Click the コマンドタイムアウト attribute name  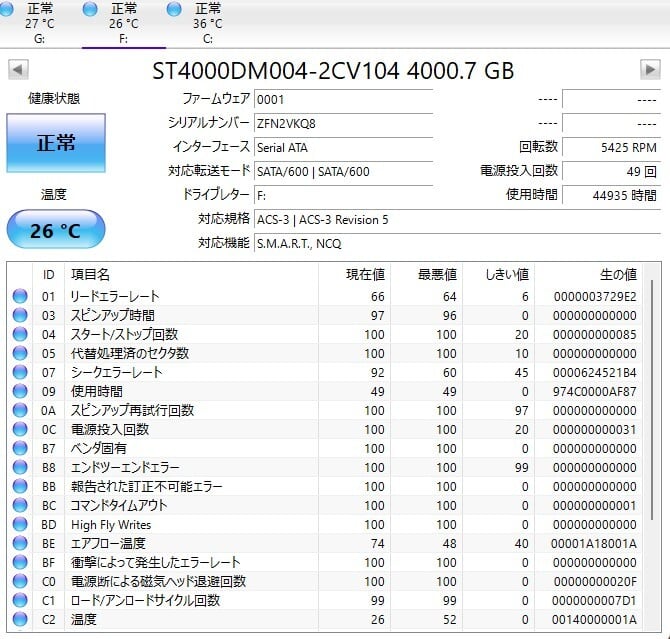click(119, 505)
